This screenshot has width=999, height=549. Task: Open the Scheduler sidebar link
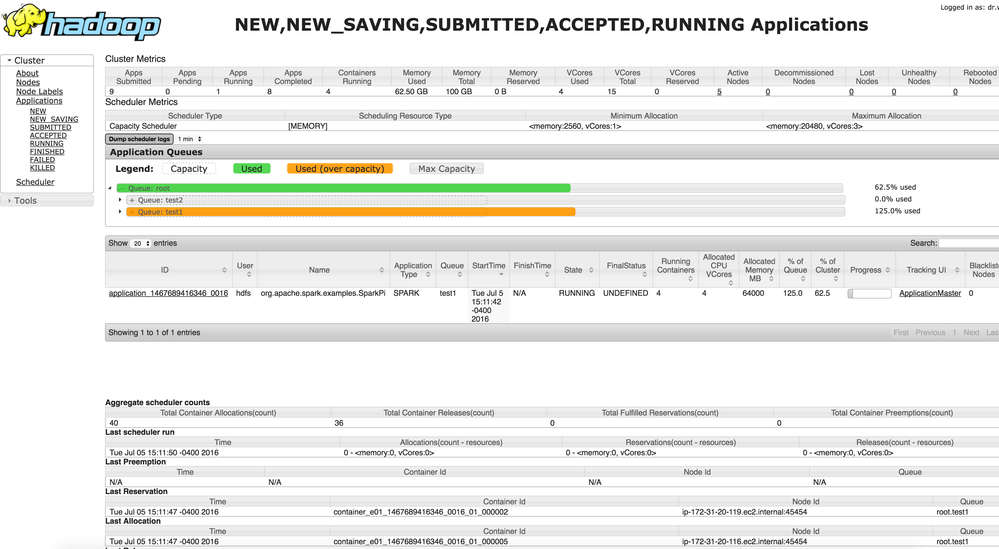click(35, 182)
